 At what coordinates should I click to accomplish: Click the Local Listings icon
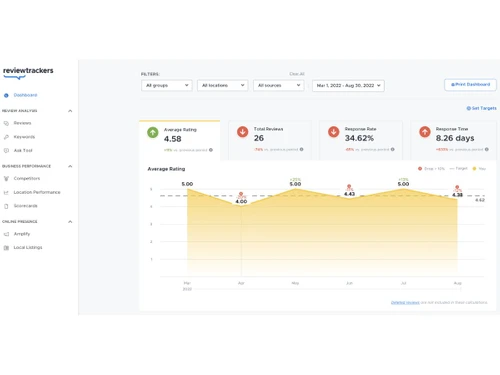tap(6, 248)
